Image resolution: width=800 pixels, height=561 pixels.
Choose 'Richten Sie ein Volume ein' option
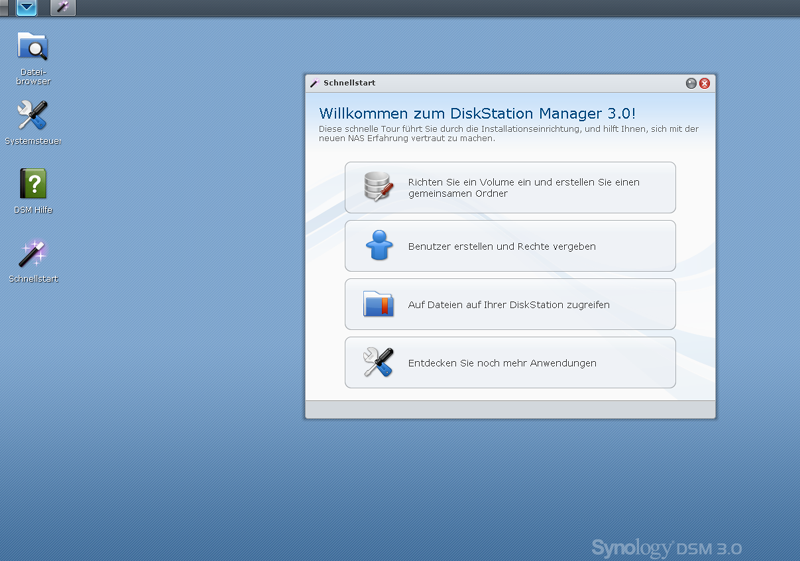coord(510,188)
